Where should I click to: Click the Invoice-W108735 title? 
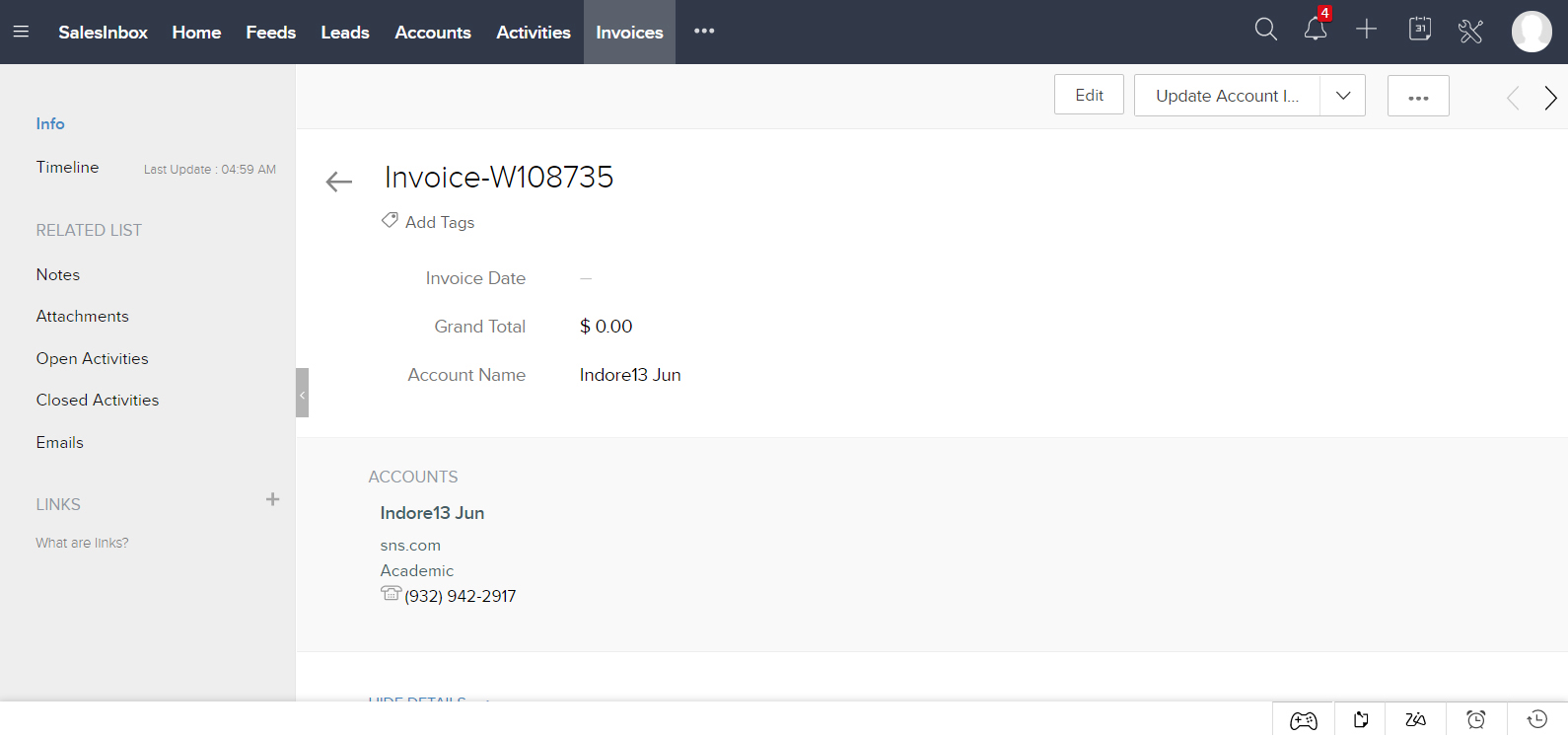[x=499, y=177]
